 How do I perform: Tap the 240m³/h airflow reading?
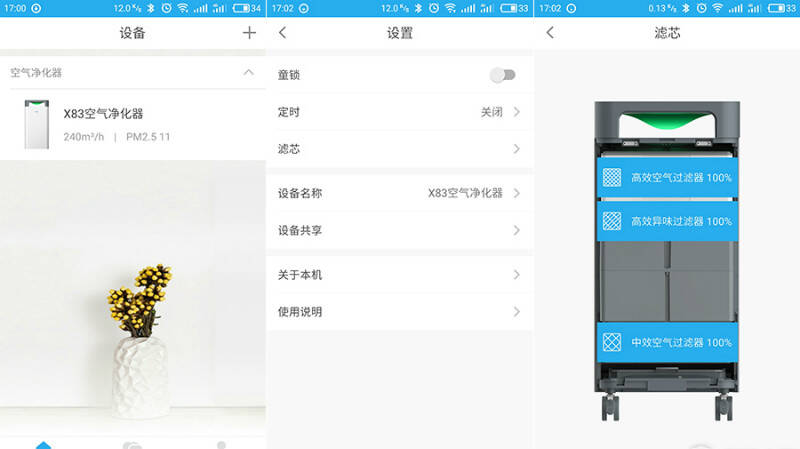point(84,137)
